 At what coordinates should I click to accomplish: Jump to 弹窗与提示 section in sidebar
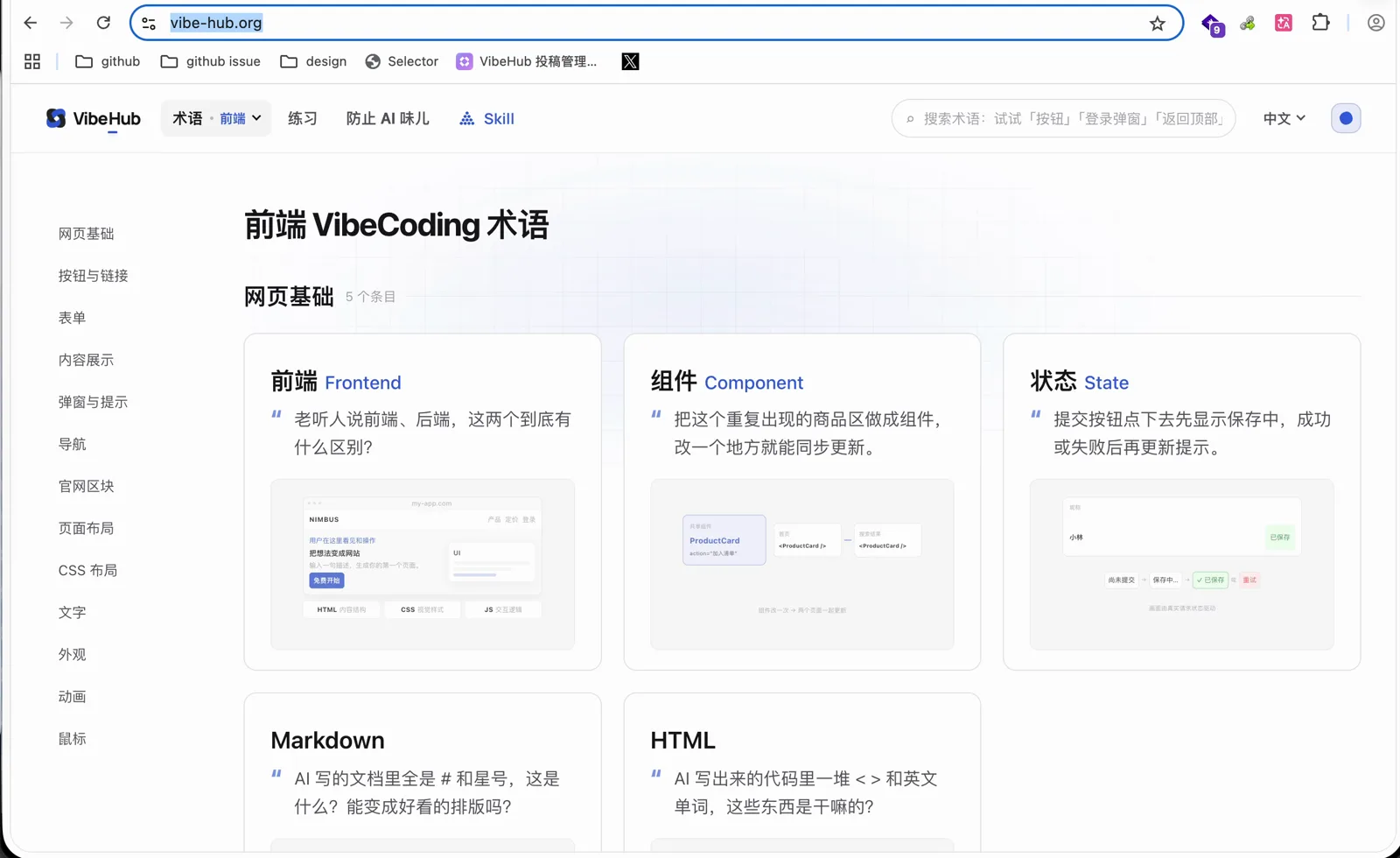93,402
